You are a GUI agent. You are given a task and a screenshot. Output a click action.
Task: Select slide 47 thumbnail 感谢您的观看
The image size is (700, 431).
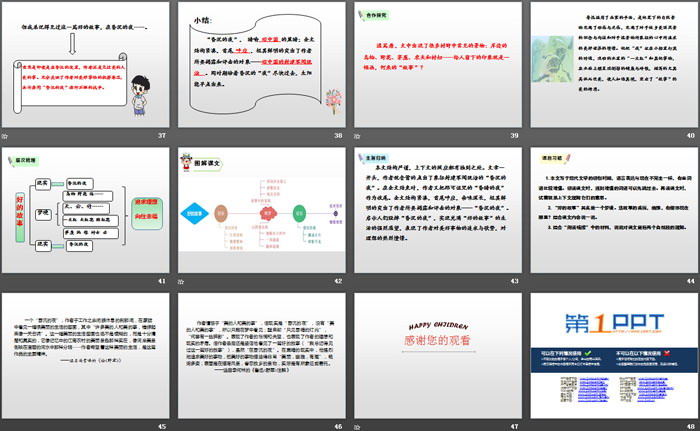pyautogui.click(x=438, y=356)
